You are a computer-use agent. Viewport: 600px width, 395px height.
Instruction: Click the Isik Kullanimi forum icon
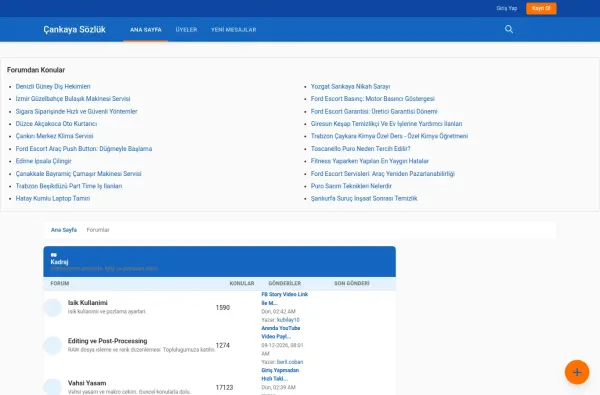pos(52,307)
